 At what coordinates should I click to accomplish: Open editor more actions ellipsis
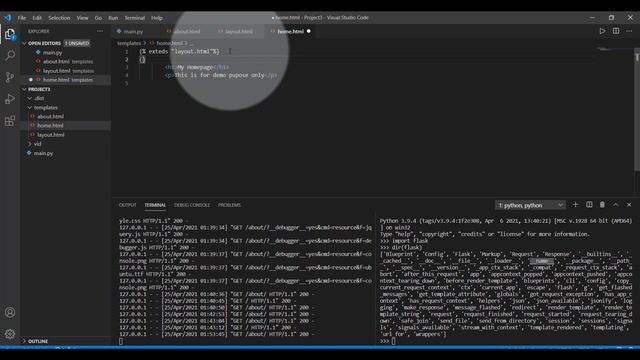coord(629,31)
